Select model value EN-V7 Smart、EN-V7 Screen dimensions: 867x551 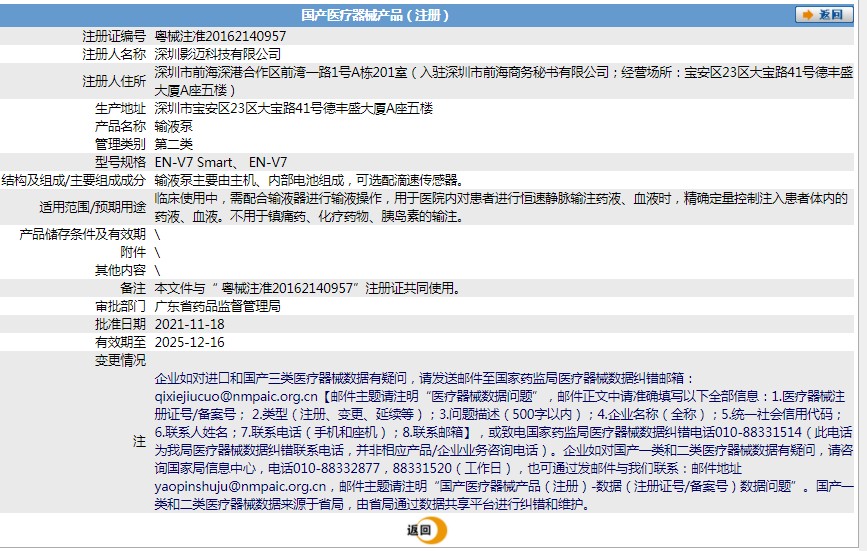[221, 162]
